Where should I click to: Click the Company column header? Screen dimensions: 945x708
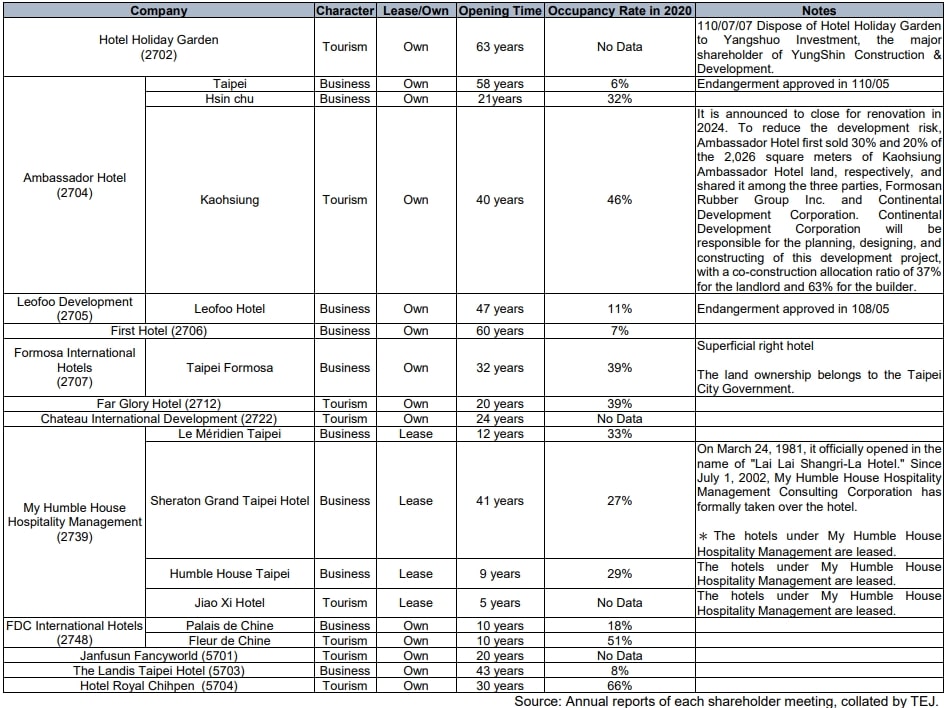[158, 11]
